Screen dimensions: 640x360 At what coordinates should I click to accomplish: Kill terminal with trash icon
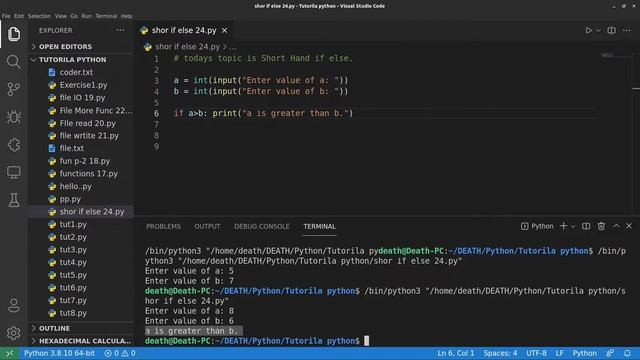(601, 226)
